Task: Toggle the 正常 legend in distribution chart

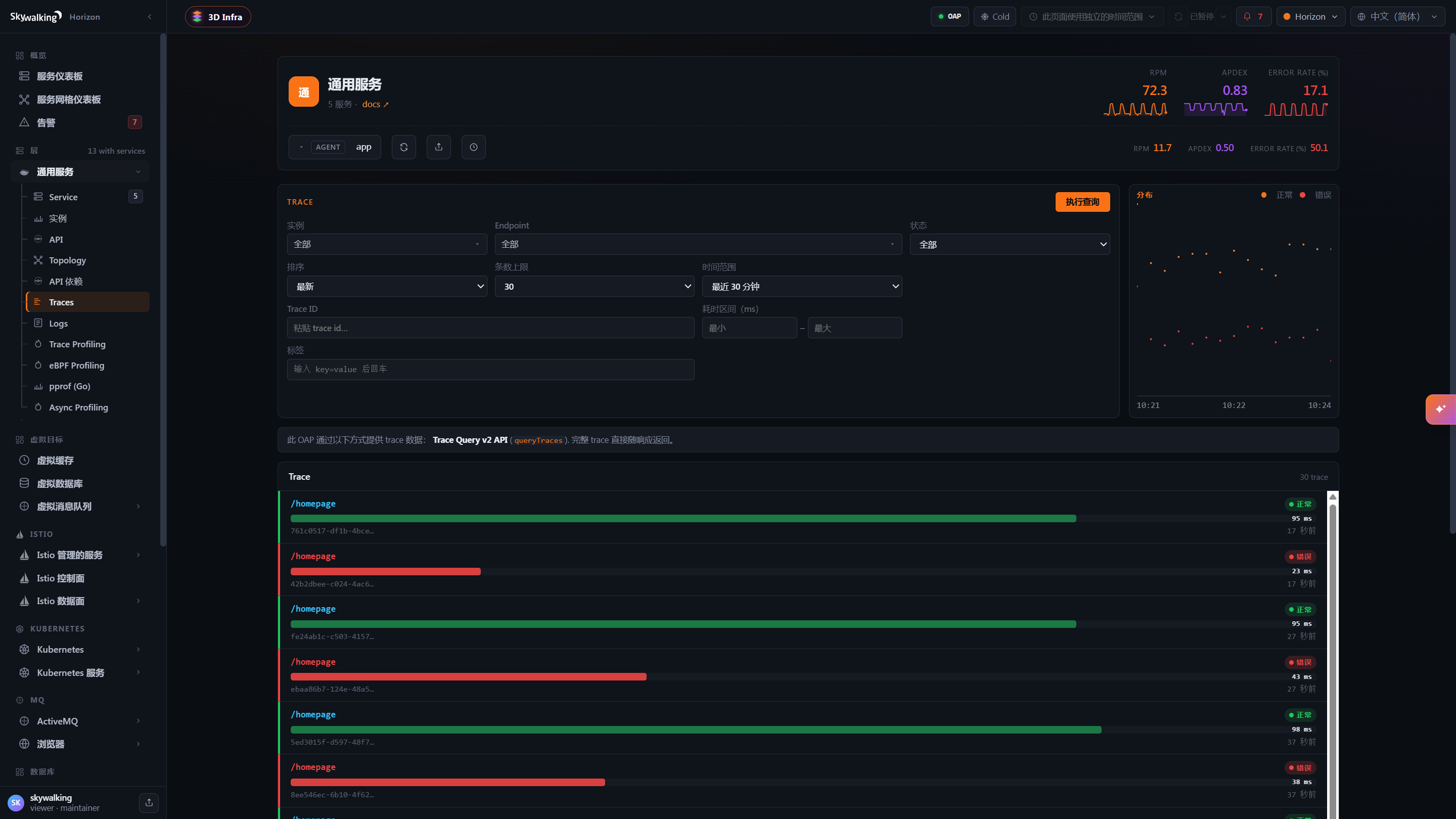Action: tap(1276, 195)
